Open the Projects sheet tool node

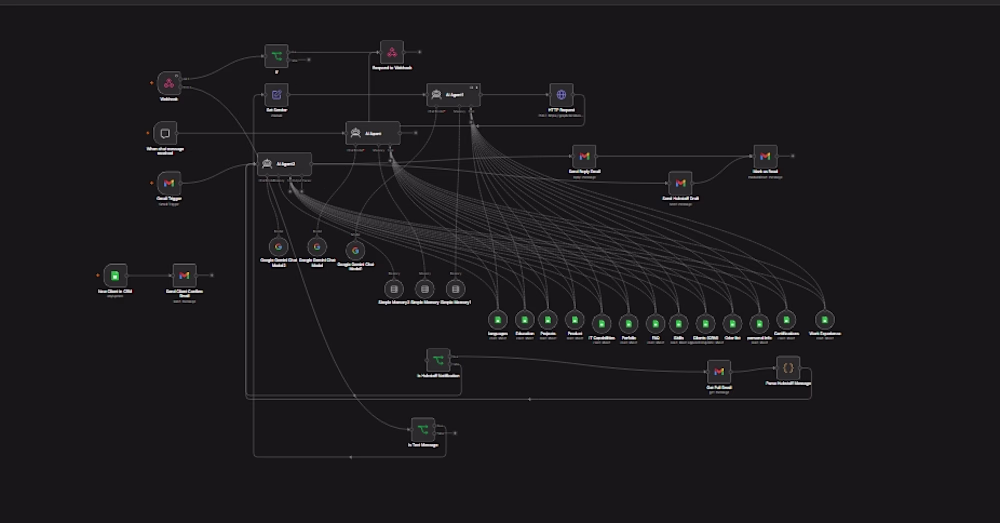(x=548, y=320)
